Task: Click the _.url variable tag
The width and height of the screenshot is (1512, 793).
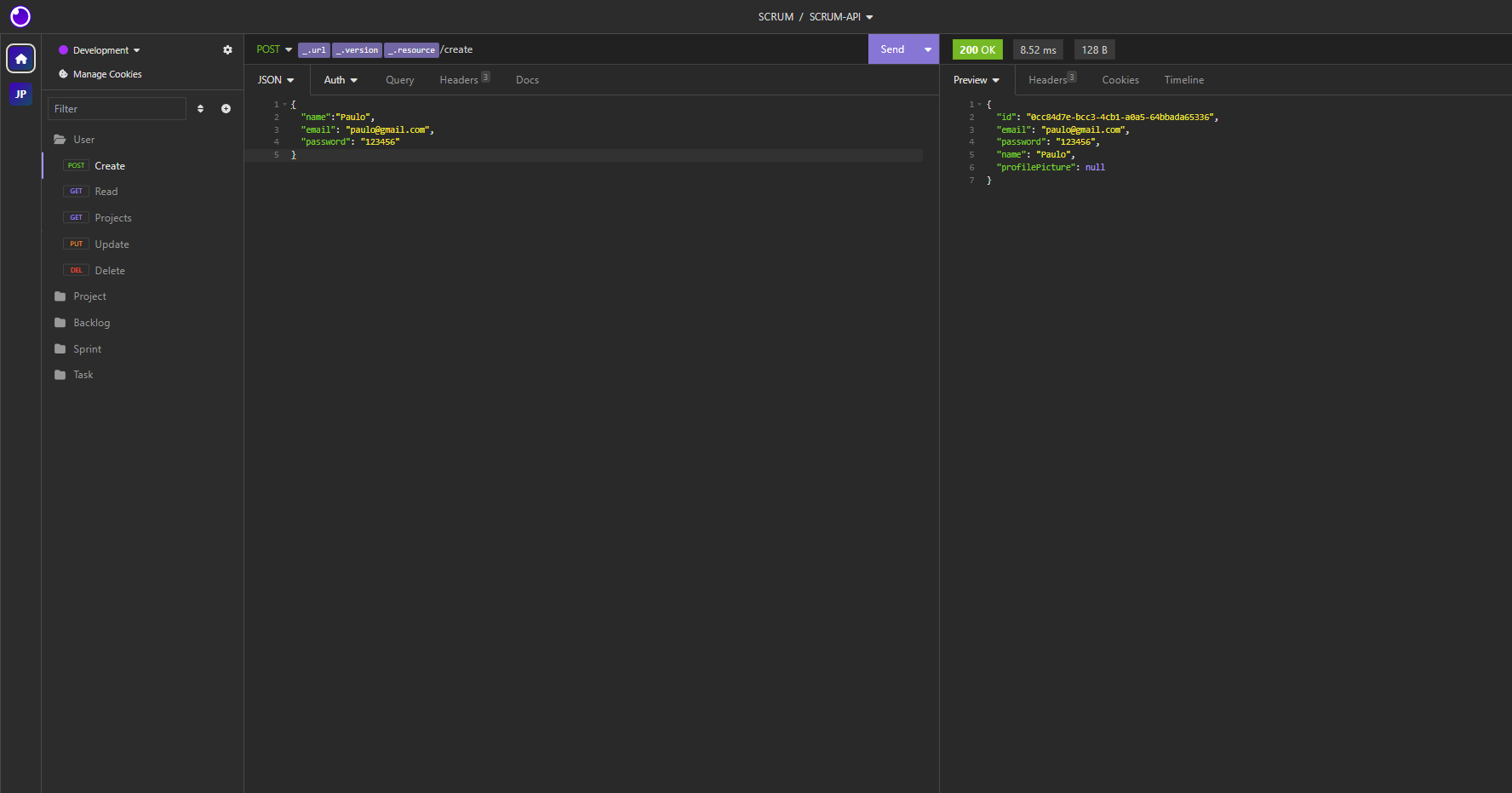Action: coord(314,49)
